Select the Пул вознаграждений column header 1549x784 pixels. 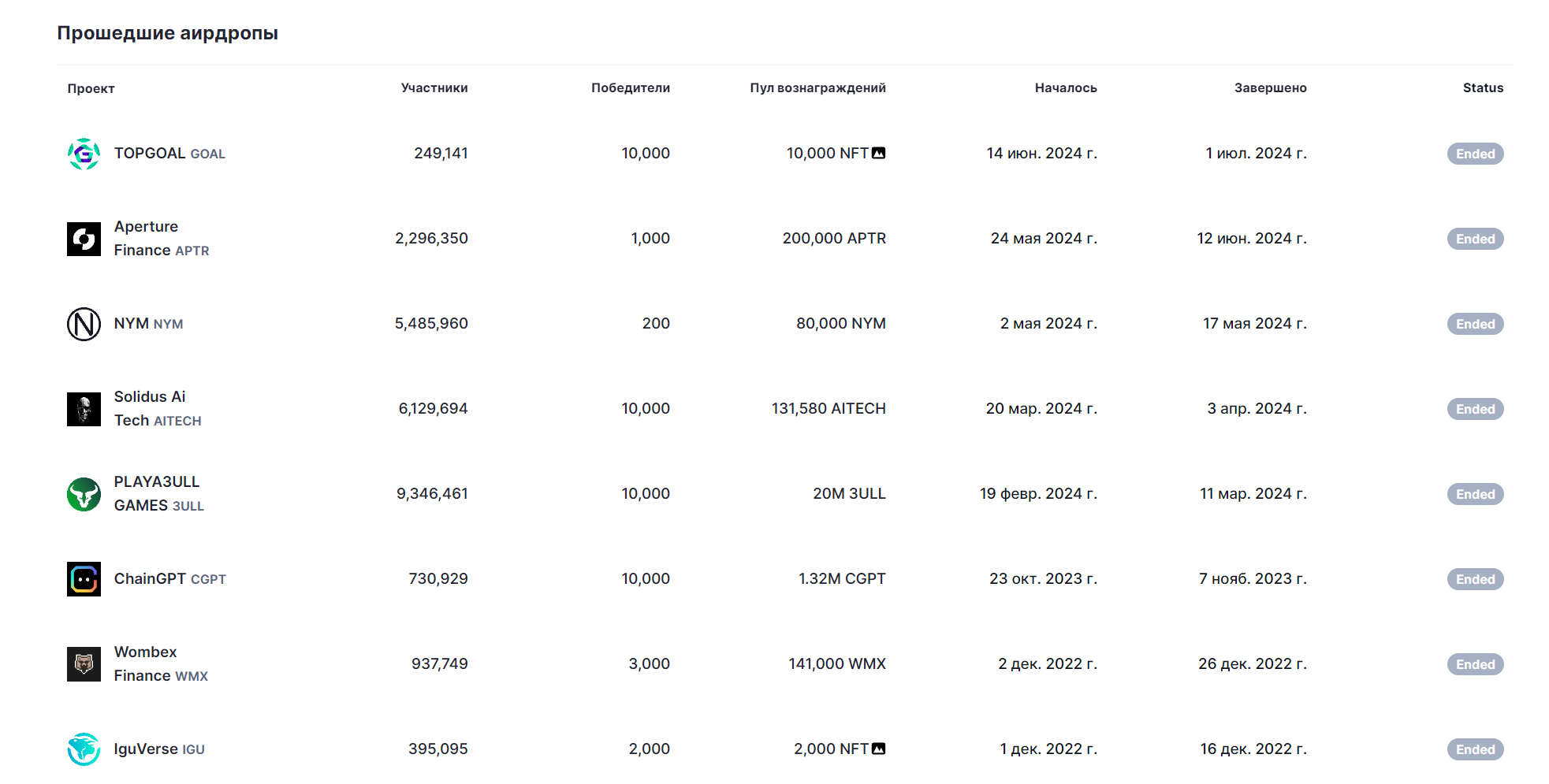pyautogui.click(x=817, y=88)
